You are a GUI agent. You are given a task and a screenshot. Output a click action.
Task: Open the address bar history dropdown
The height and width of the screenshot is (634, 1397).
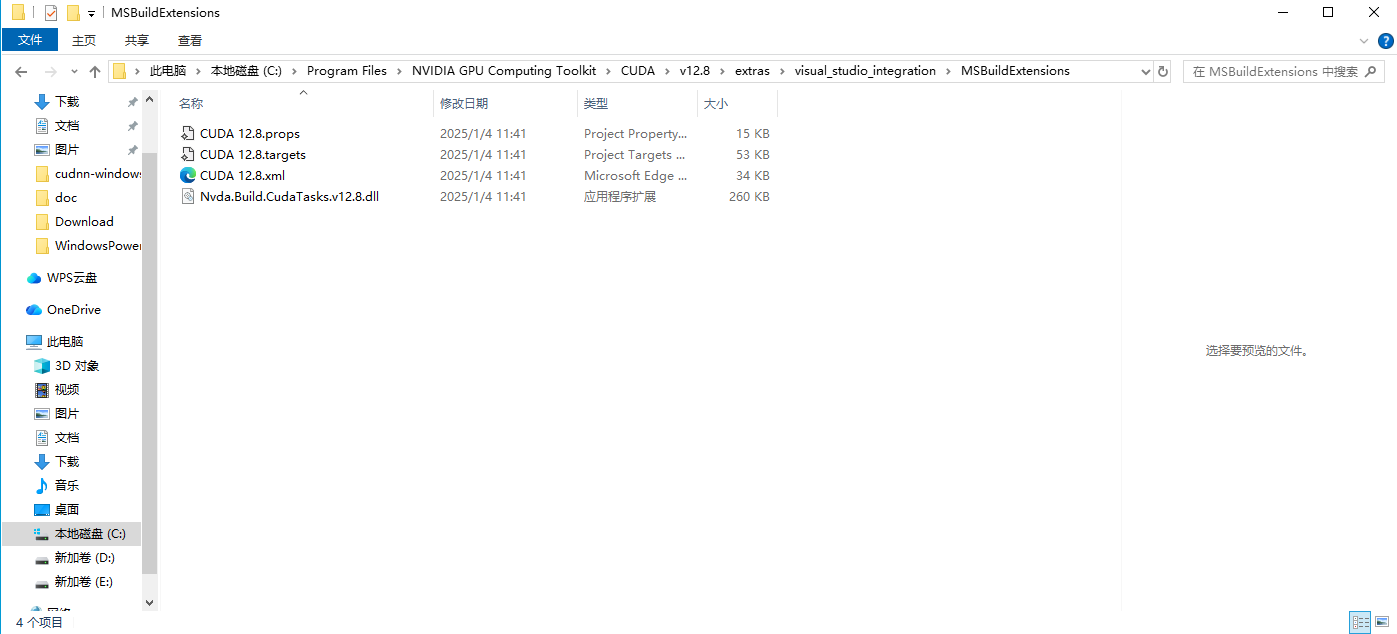(x=1146, y=71)
